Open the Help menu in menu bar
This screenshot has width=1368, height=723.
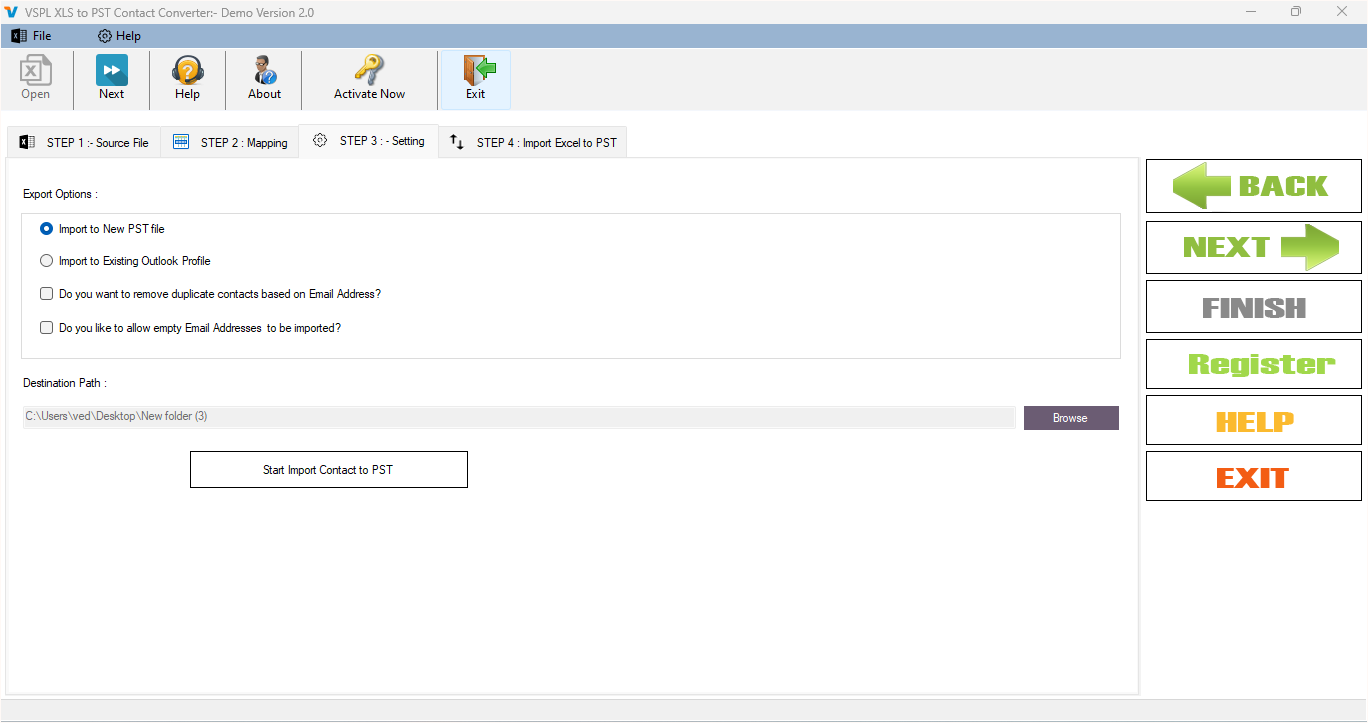pos(119,36)
